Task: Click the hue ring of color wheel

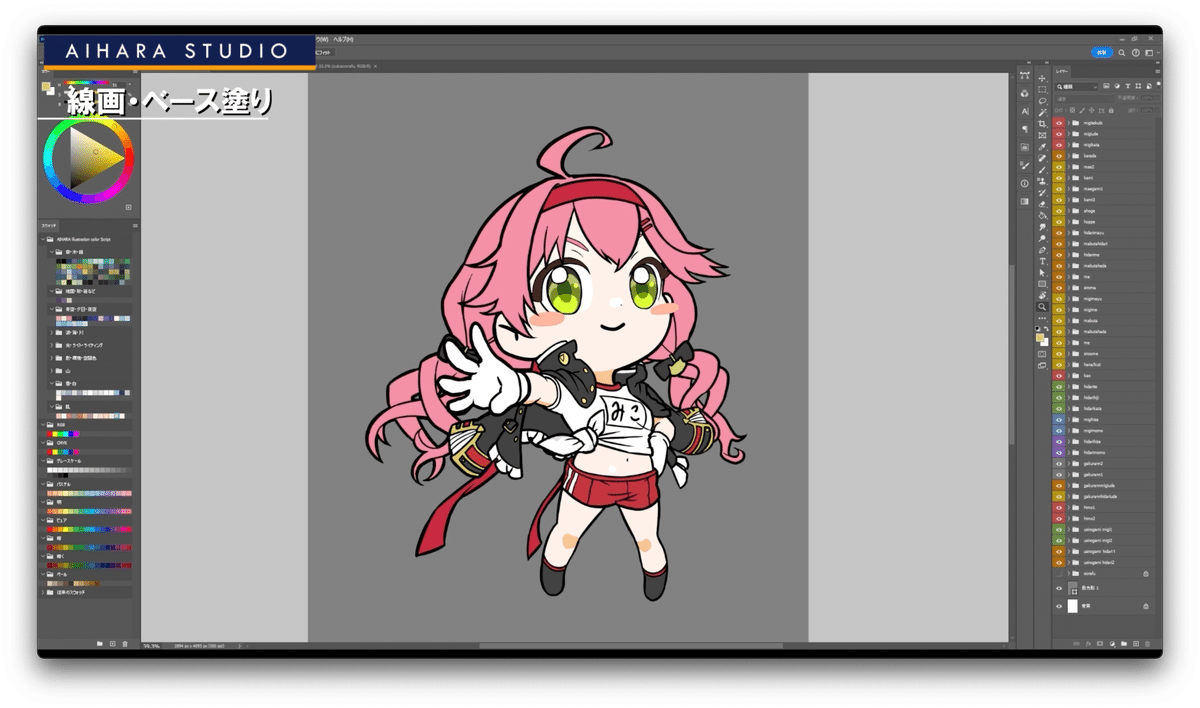Action: 48,159
